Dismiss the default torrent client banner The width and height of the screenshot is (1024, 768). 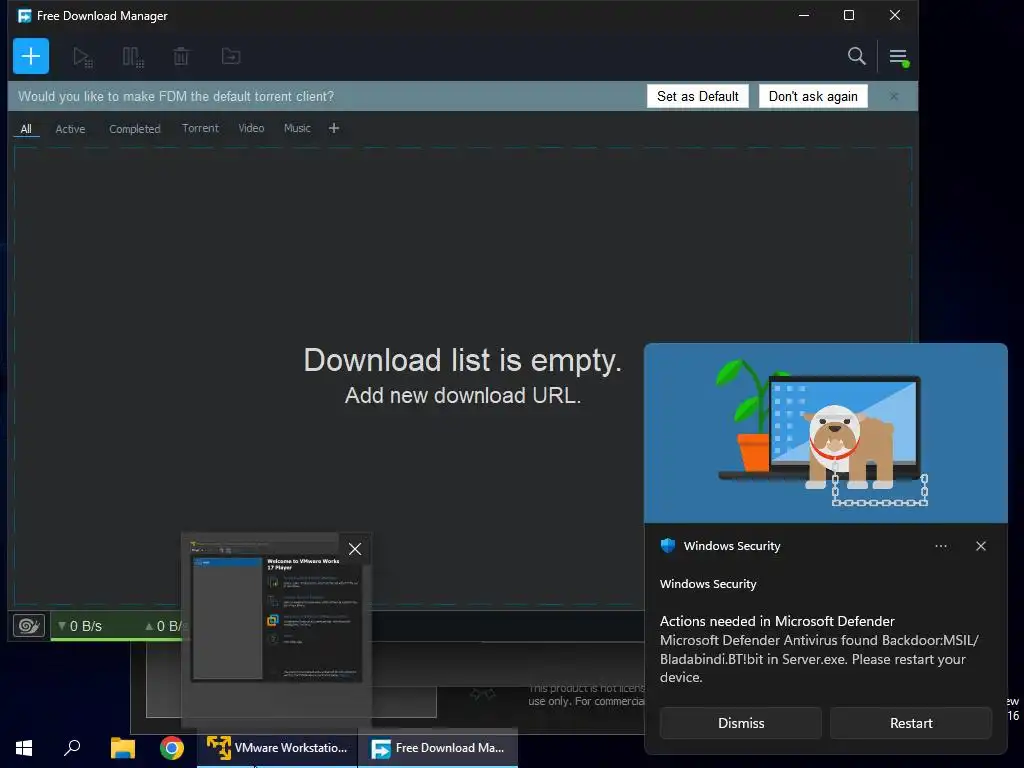click(x=893, y=96)
